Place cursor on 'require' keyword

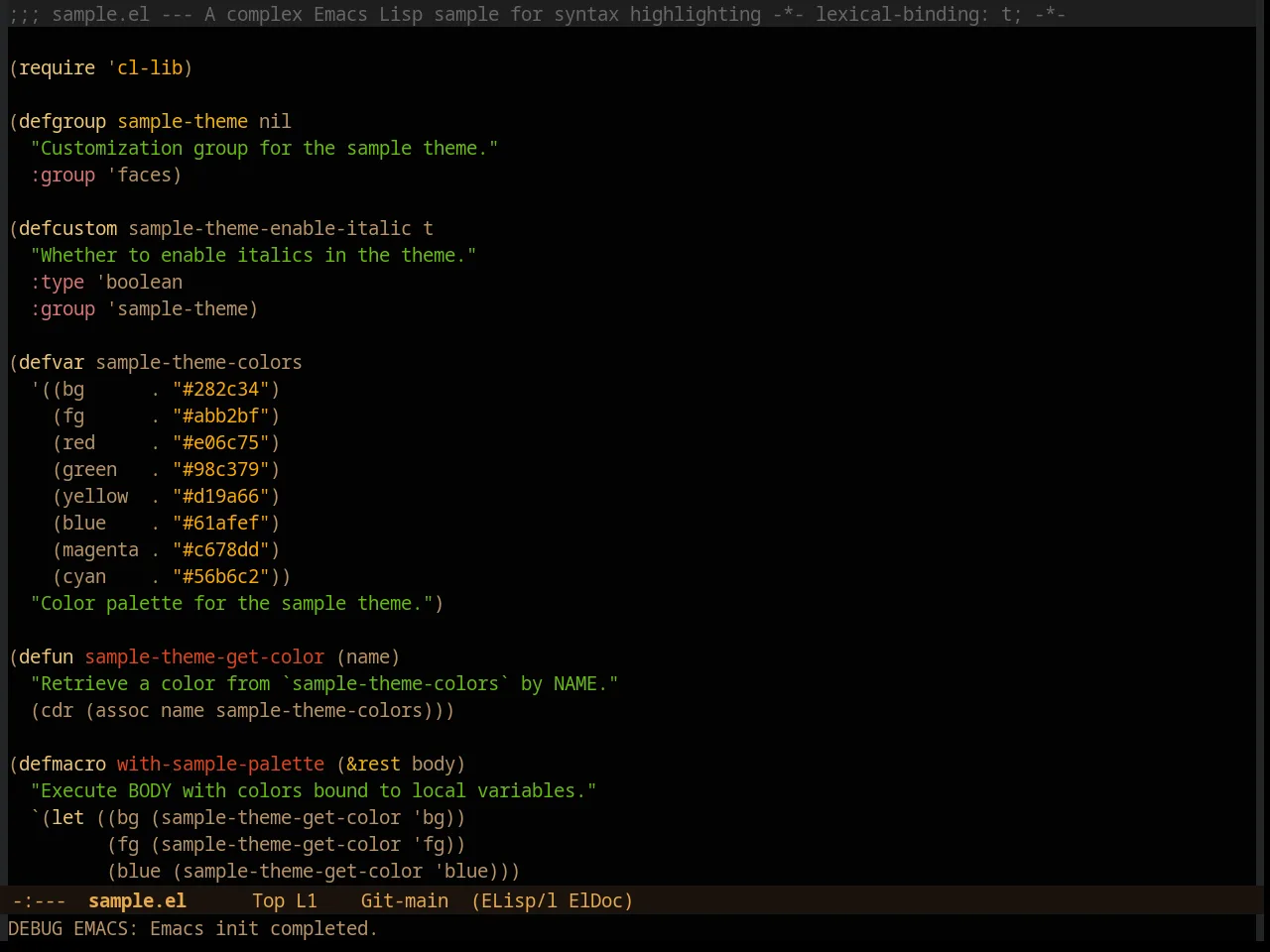[x=57, y=67]
